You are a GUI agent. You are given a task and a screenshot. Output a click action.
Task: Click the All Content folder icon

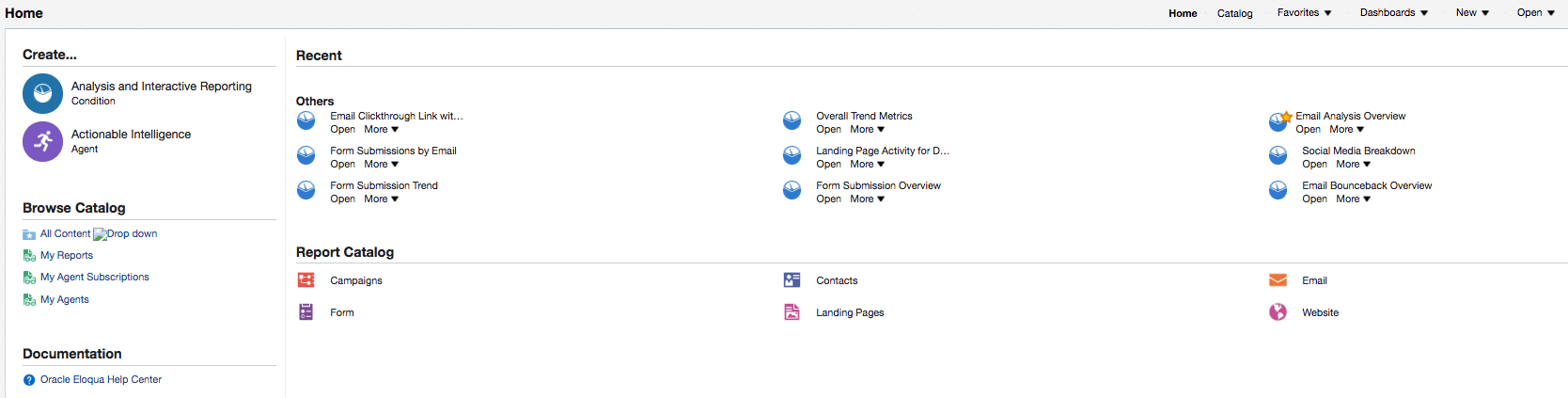pyautogui.click(x=29, y=234)
